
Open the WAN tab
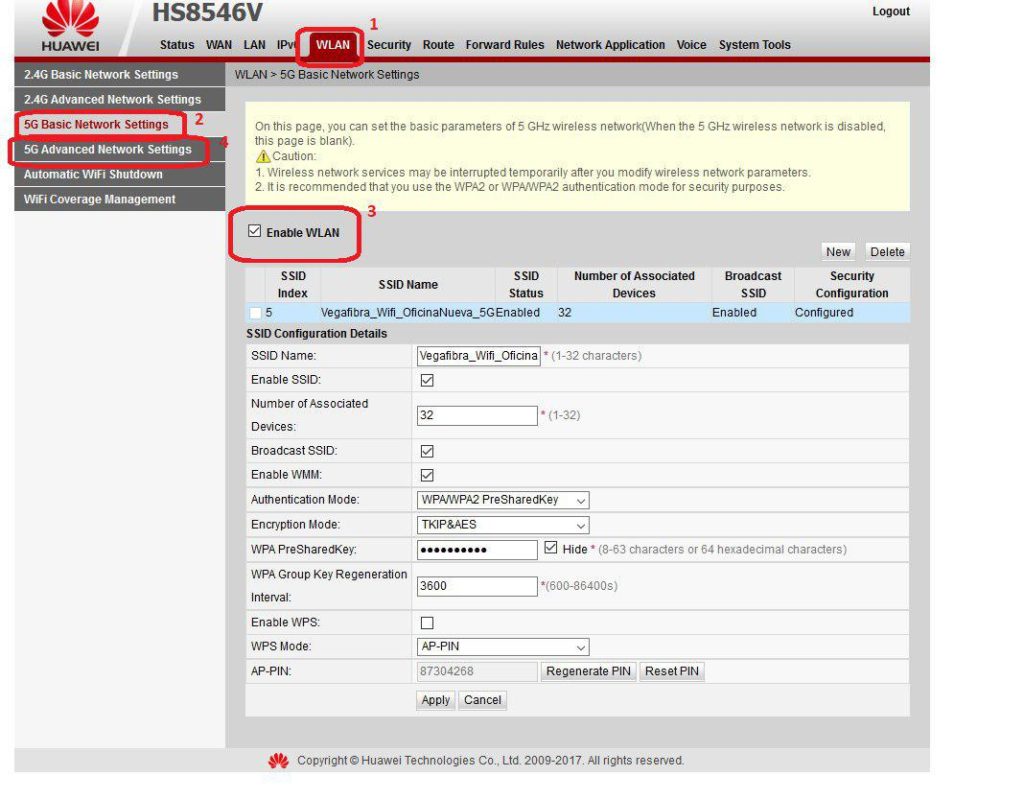[219, 45]
